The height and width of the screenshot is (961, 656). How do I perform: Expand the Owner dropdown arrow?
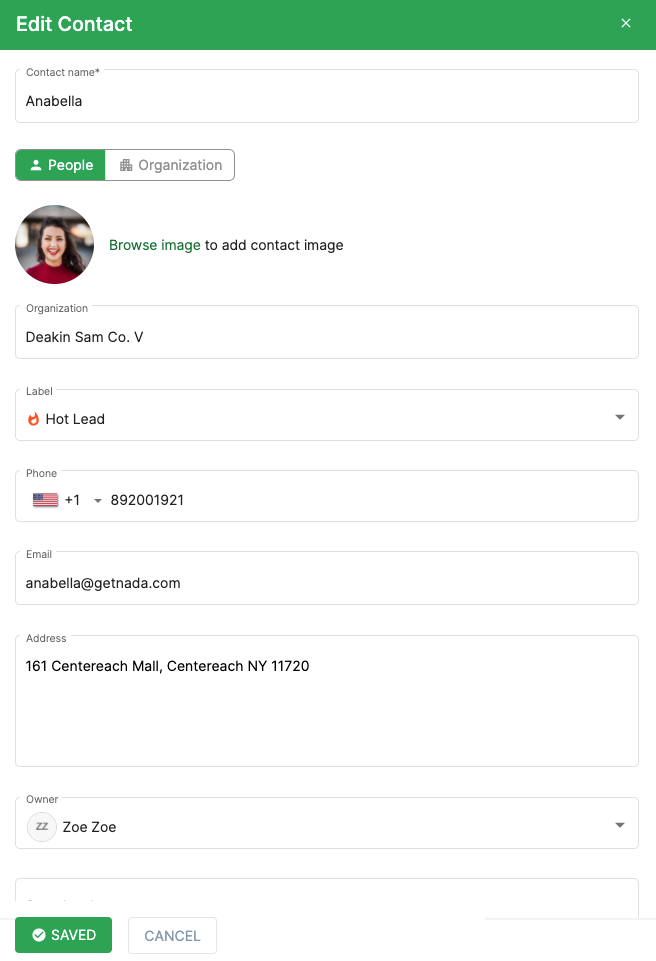pos(620,825)
